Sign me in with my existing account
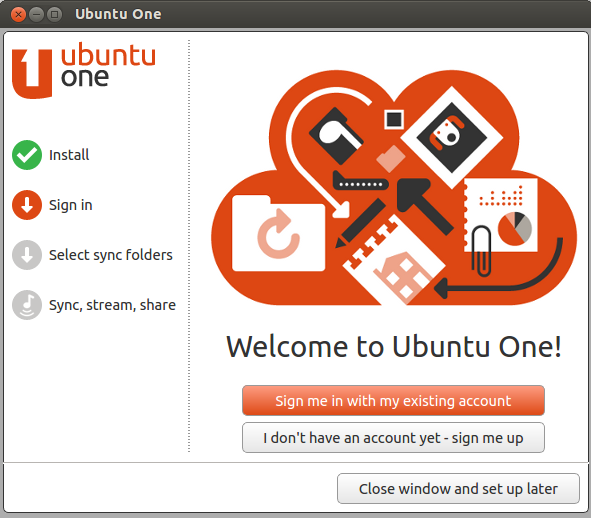591x518 pixels. 393,400
